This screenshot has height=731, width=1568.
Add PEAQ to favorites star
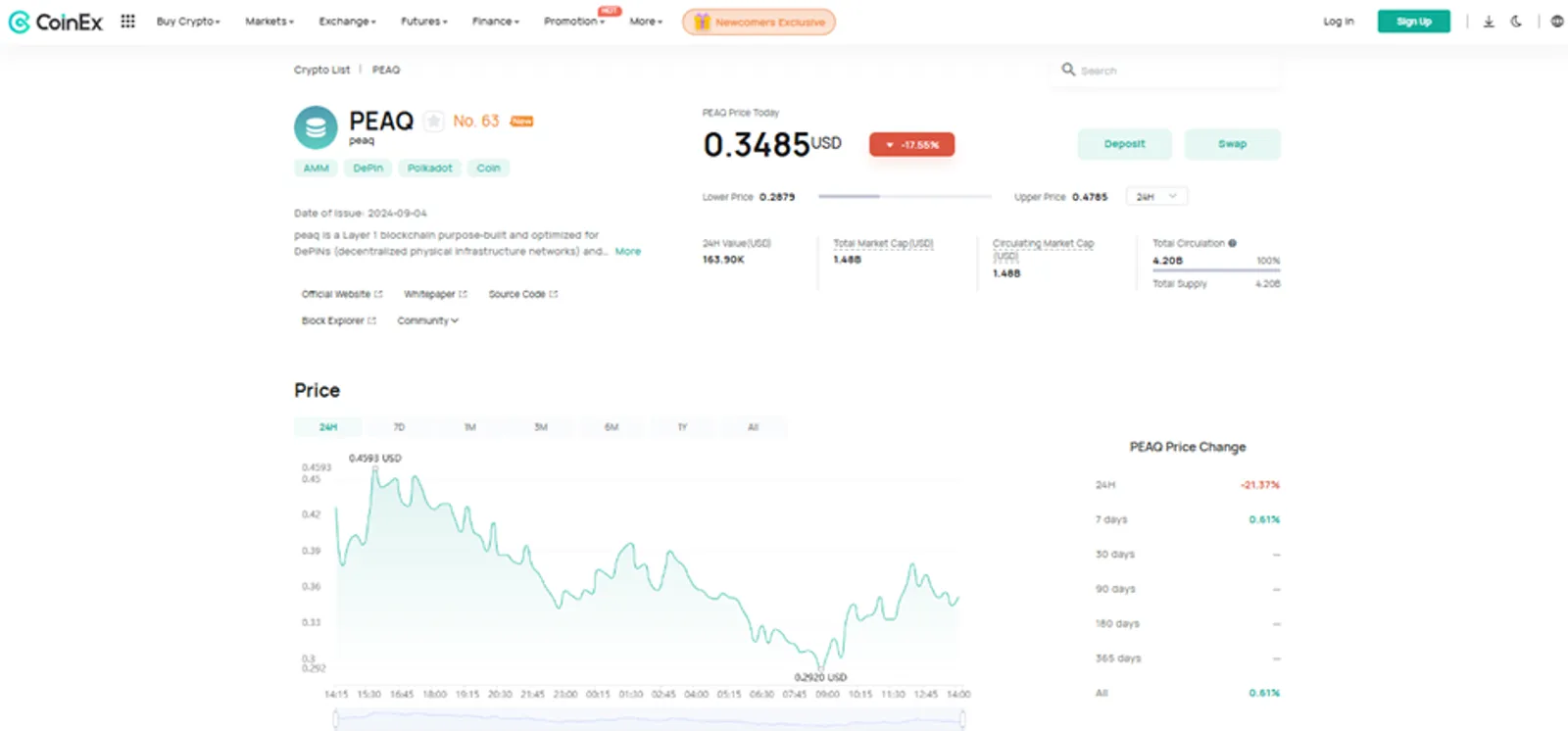pyautogui.click(x=433, y=121)
